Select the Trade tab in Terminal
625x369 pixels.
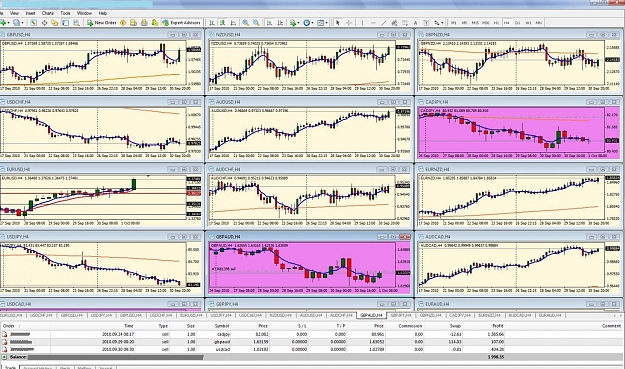(10, 367)
